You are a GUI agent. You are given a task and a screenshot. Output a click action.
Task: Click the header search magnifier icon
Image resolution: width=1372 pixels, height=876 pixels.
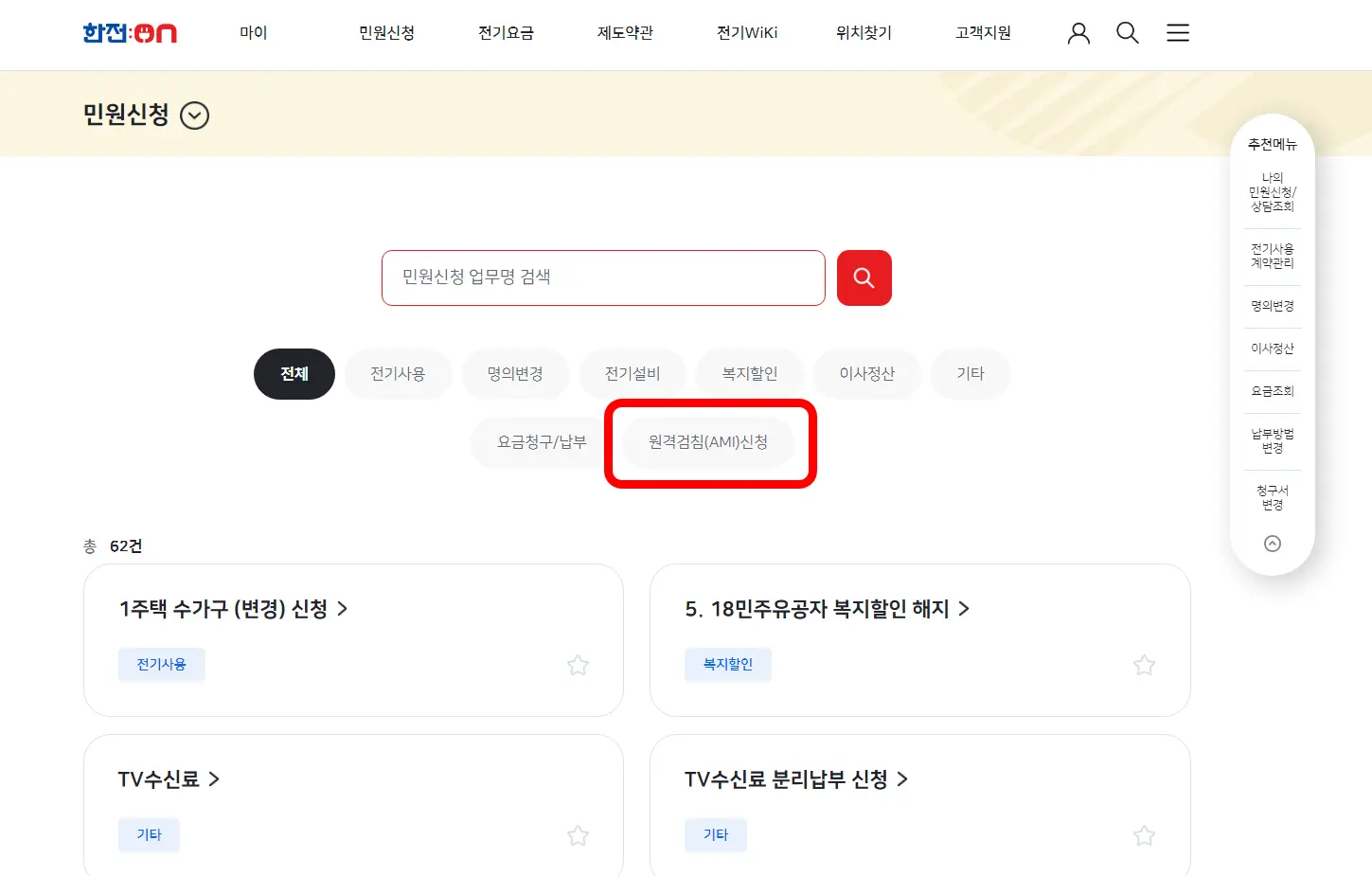[x=1127, y=32]
